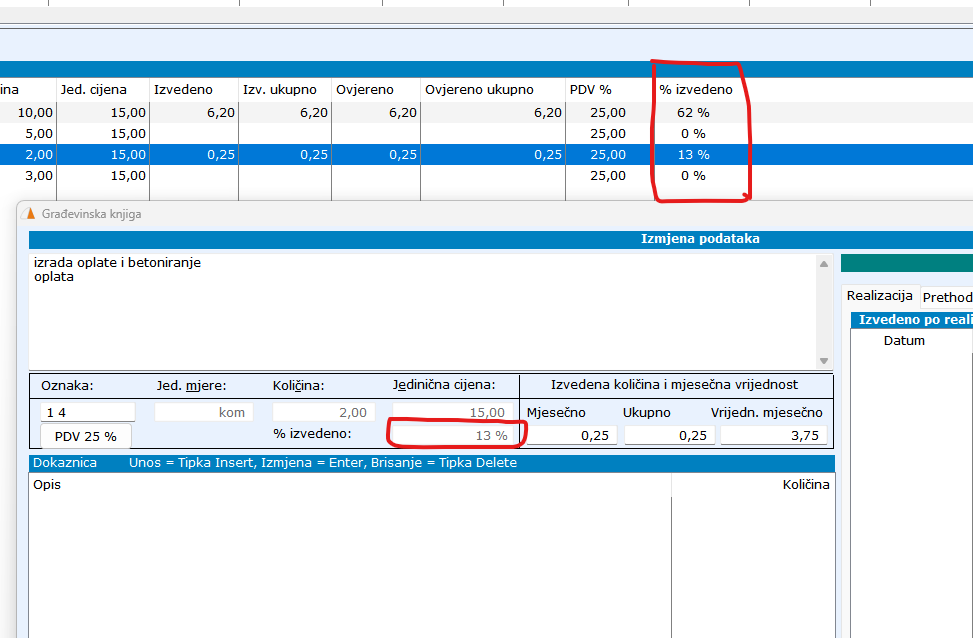The image size is (973, 638).
Task: Click the Datum column header
Action: tap(904, 340)
